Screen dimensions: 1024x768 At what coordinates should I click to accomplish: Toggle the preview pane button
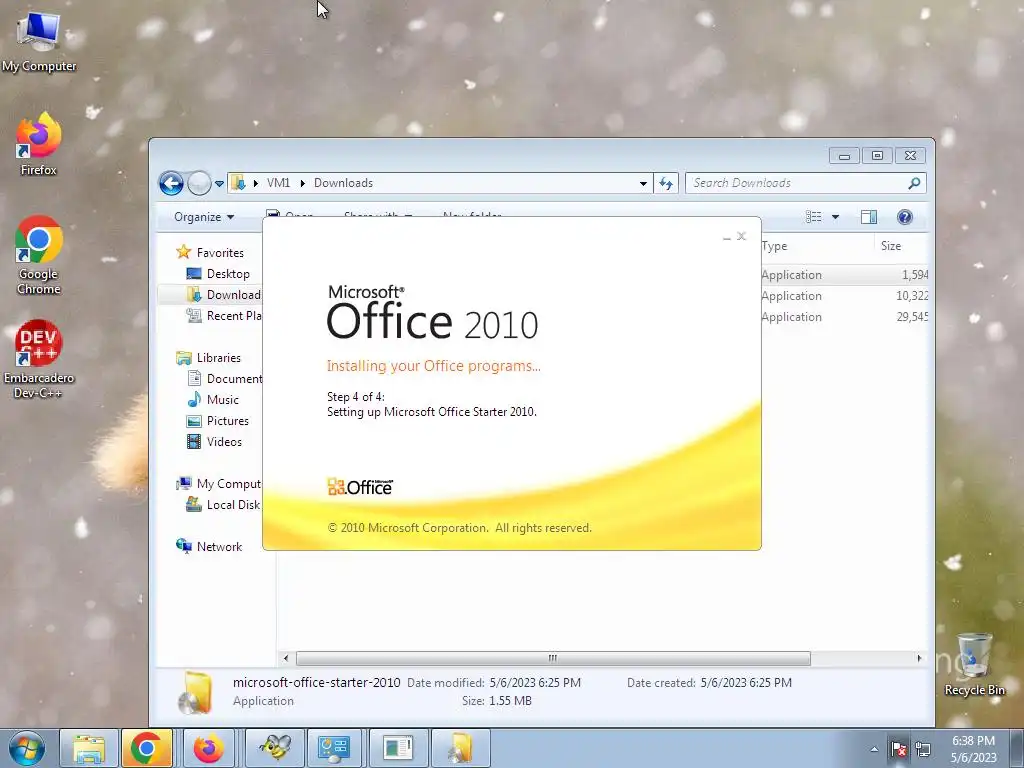click(x=869, y=217)
